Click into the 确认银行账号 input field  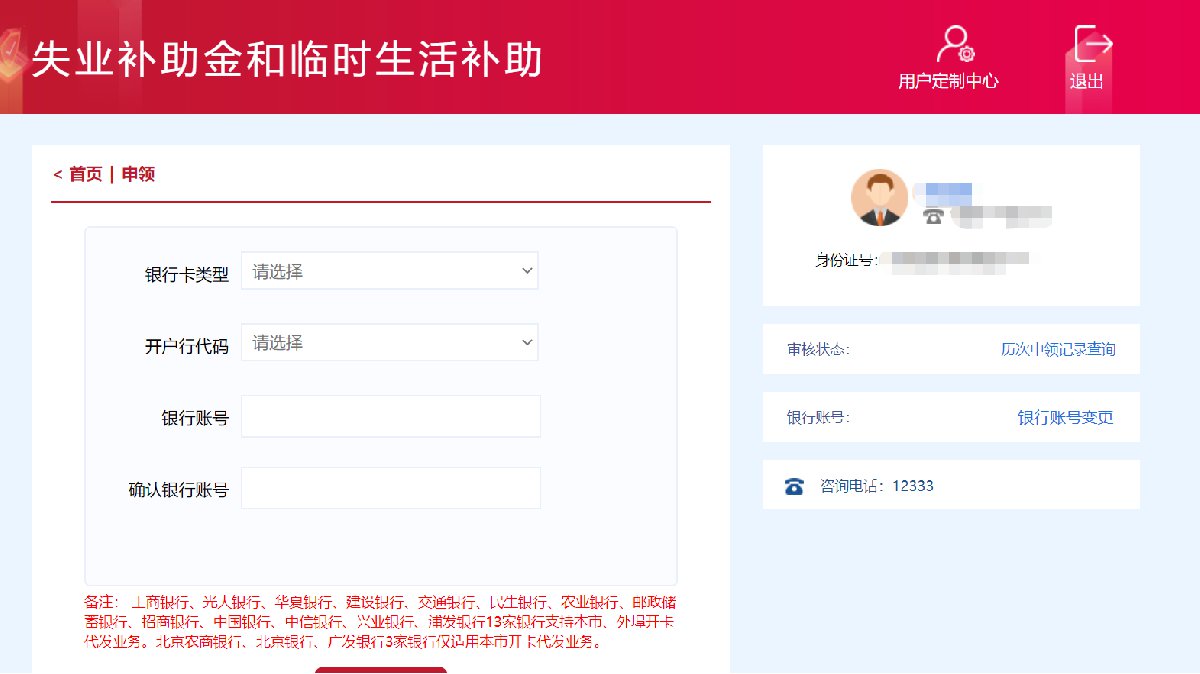click(x=390, y=488)
